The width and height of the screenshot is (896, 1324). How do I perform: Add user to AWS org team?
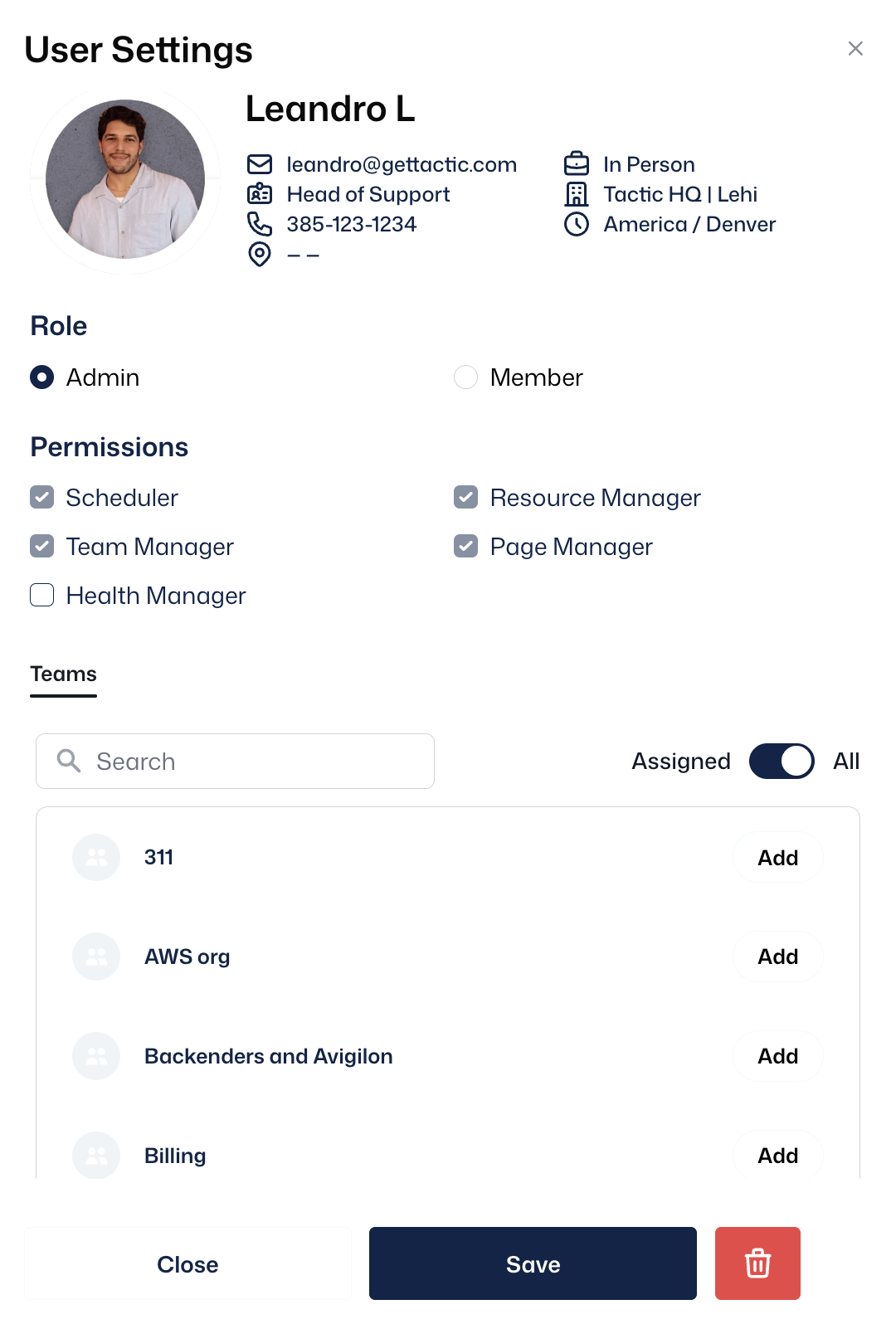[777, 956]
